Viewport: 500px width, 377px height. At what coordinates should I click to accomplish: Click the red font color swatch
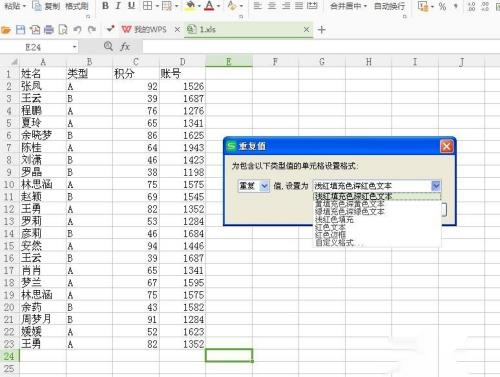[209, 6]
